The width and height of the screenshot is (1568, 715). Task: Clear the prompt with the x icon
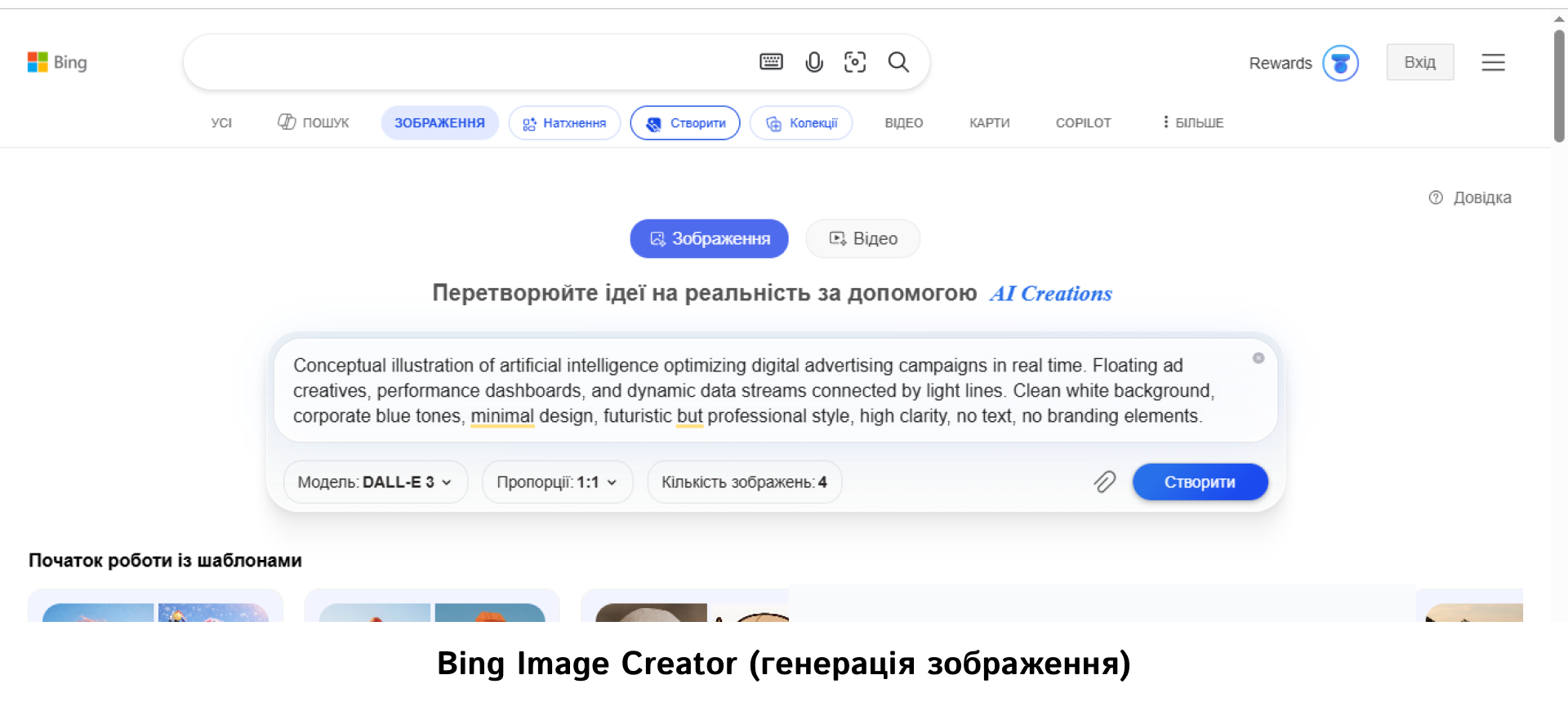tap(1258, 358)
